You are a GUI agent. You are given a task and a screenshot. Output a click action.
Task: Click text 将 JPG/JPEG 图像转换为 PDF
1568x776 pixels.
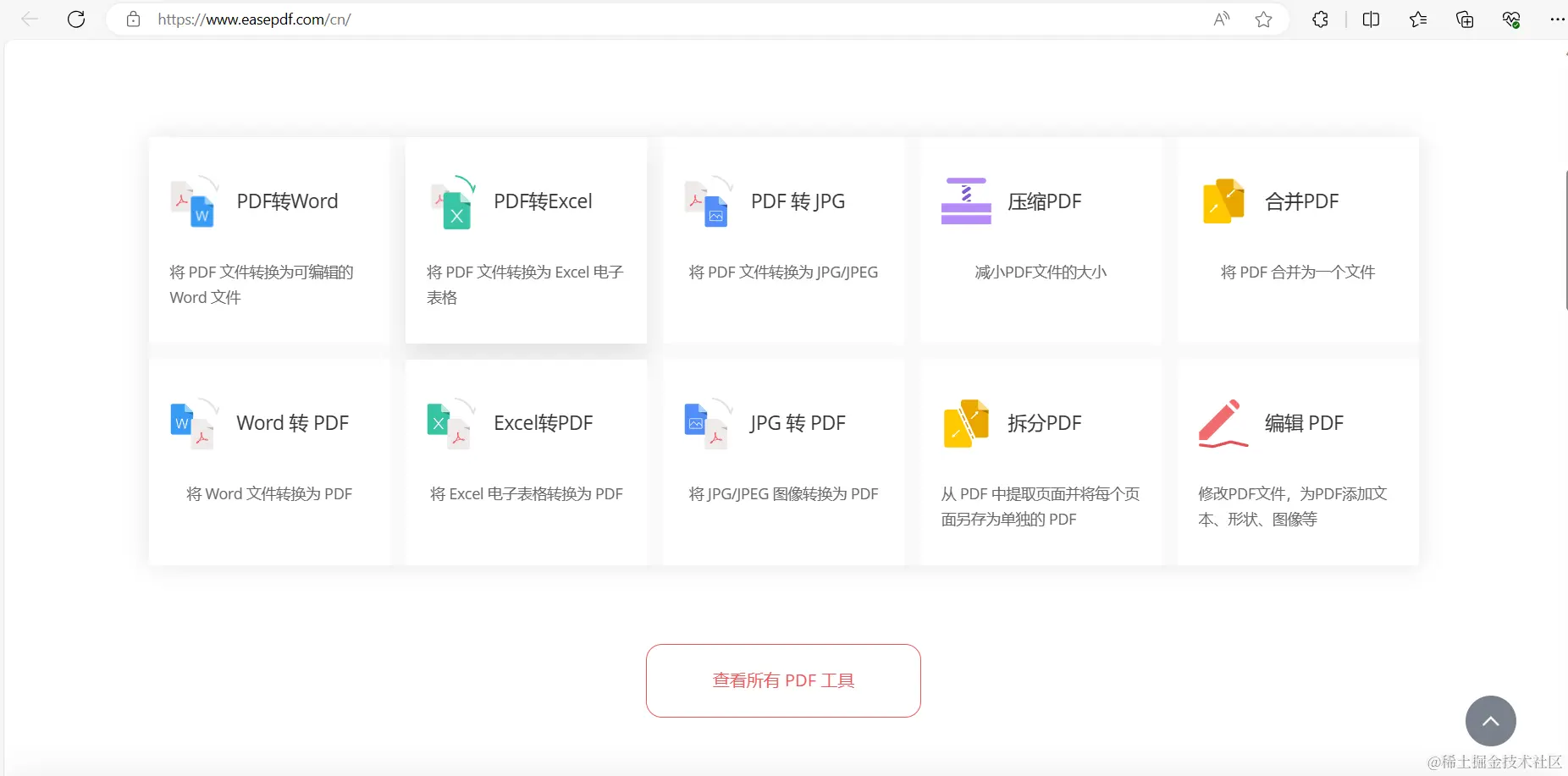pyautogui.click(x=783, y=494)
